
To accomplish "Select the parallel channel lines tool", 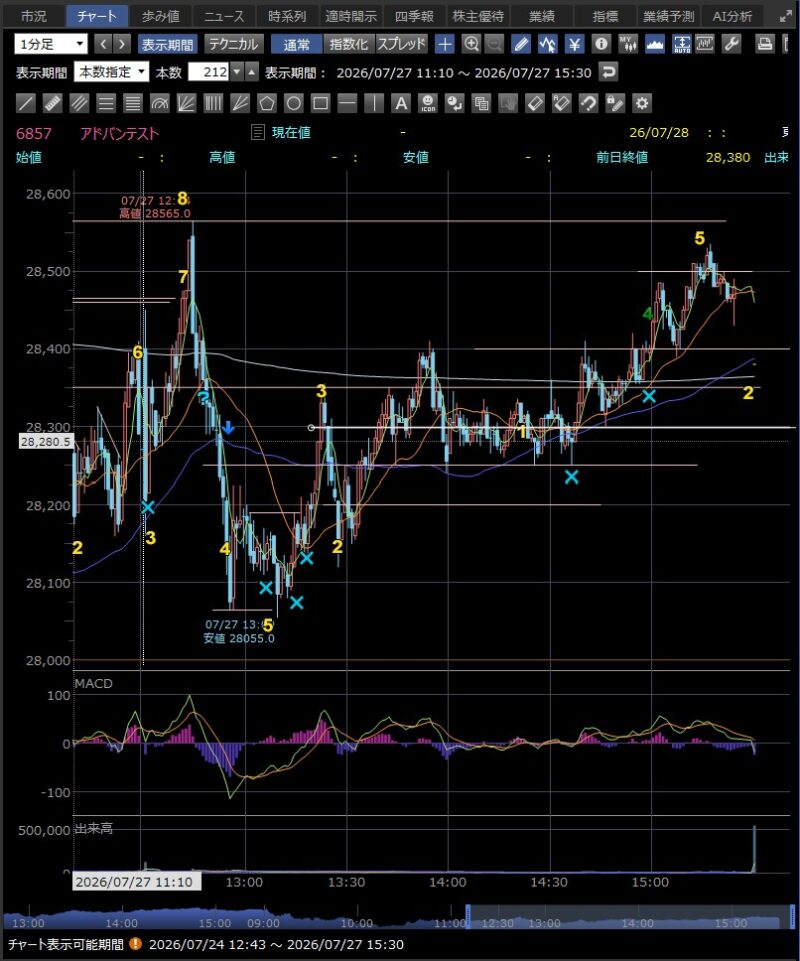I will tap(79, 103).
